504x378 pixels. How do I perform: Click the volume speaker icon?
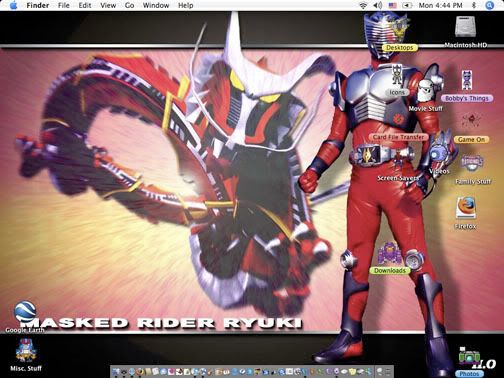378,5
